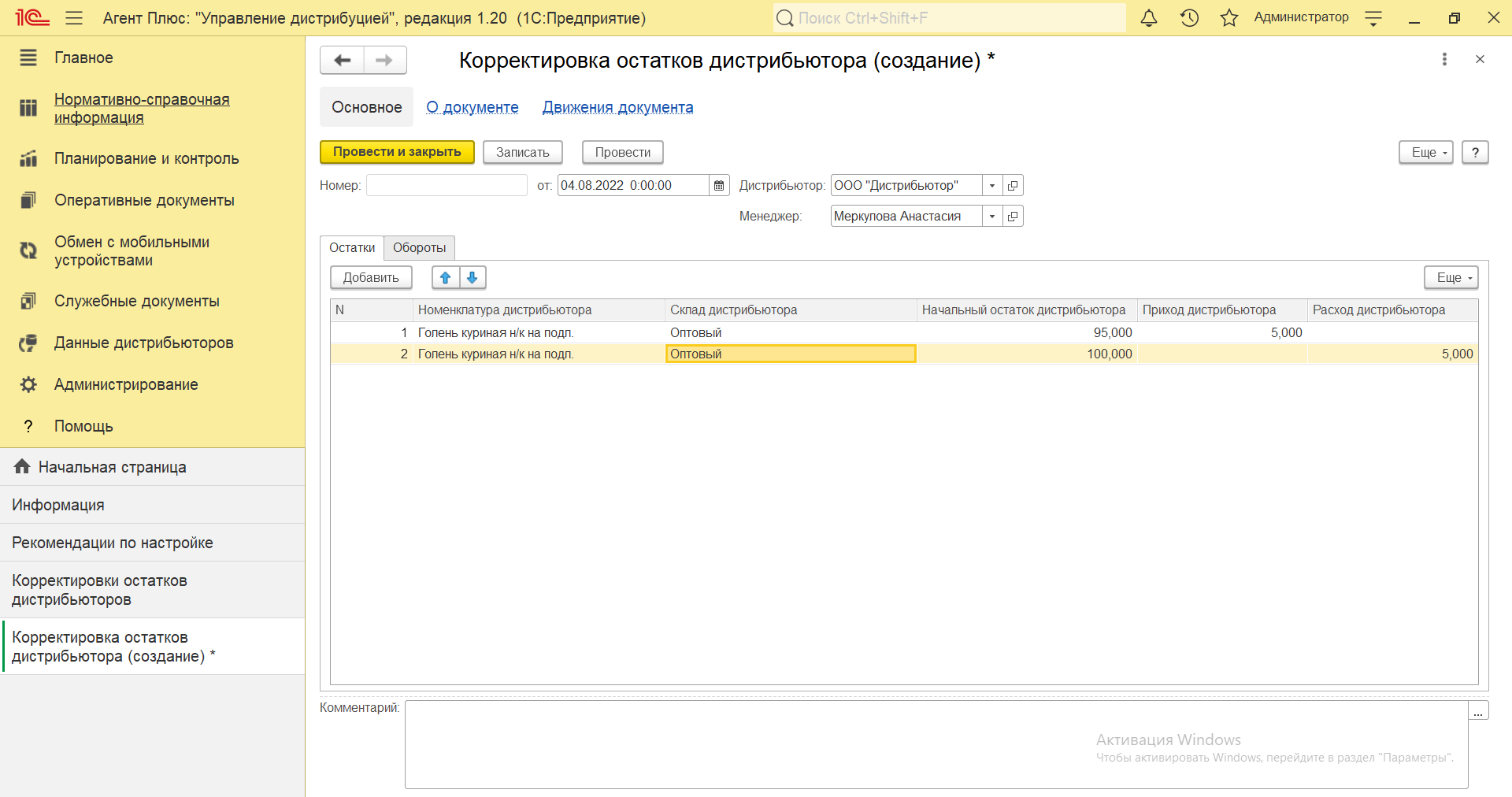
Task: Select the Основное section tab
Action: coord(367,107)
